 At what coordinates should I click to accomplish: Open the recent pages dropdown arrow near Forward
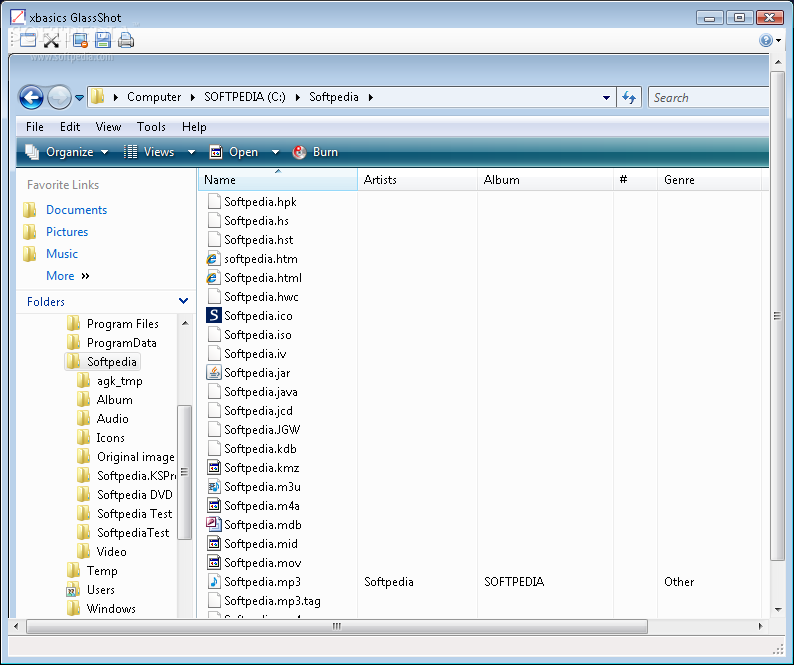tap(80, 98)
